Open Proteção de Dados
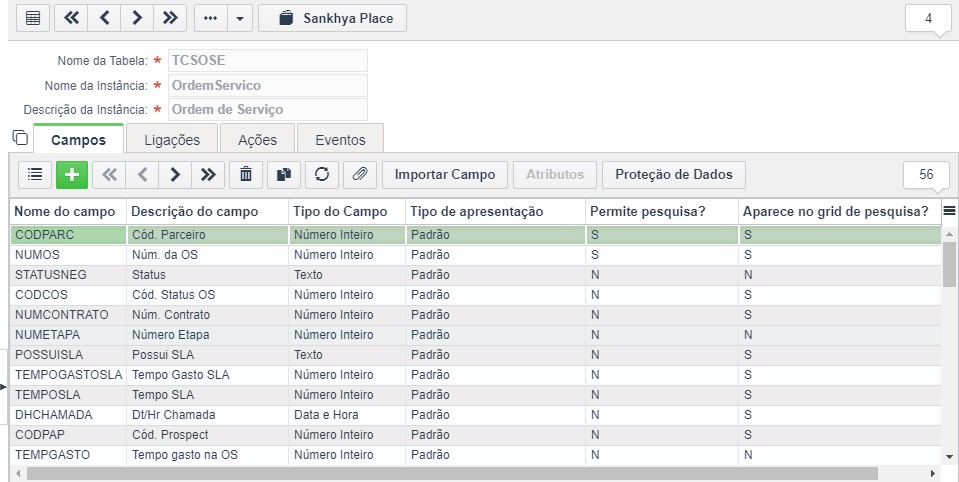The image size is (959, 482). 673,175
